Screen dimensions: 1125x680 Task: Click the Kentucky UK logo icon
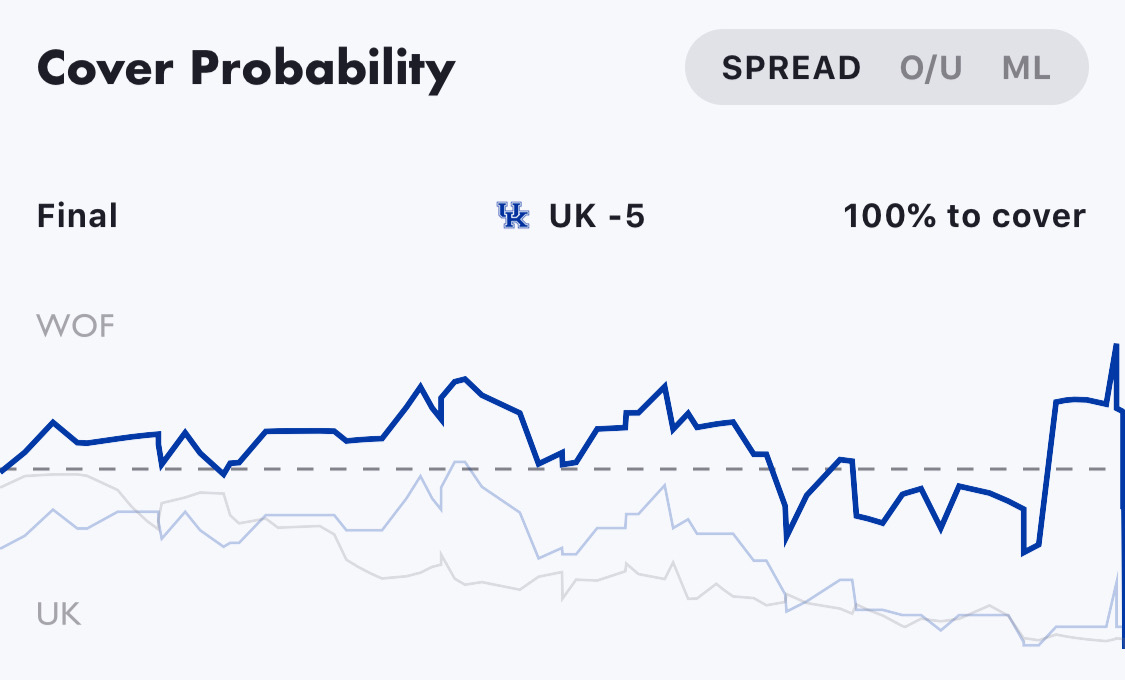(512, 216)
